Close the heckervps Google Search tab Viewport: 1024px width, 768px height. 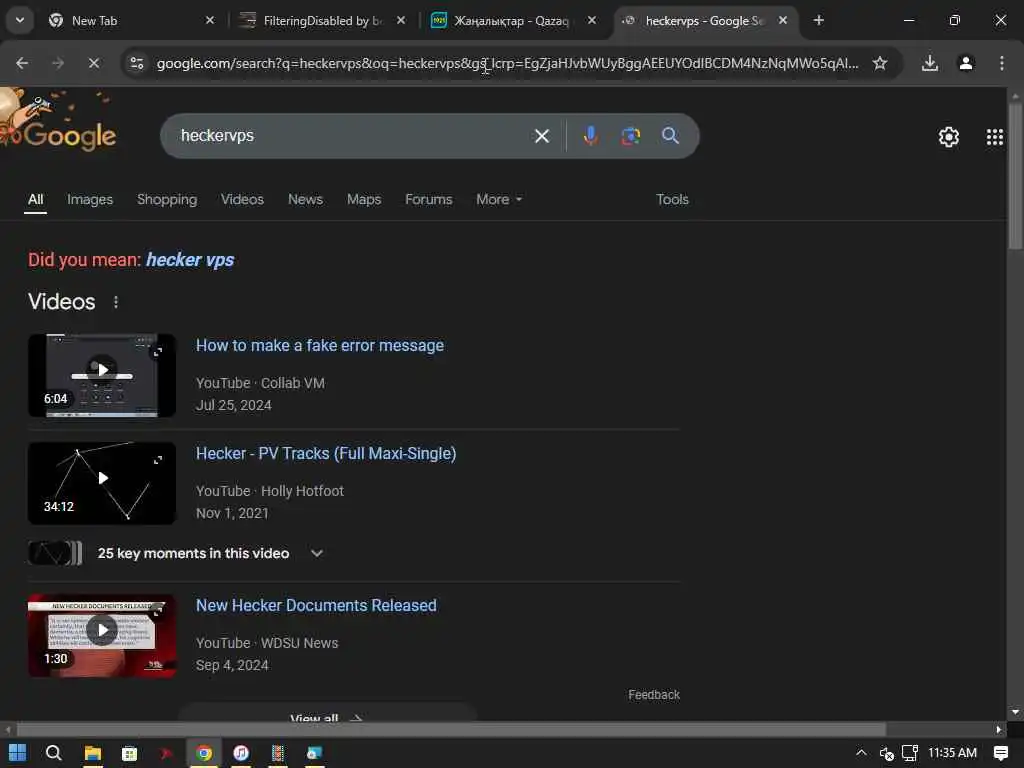pos(782,20)
